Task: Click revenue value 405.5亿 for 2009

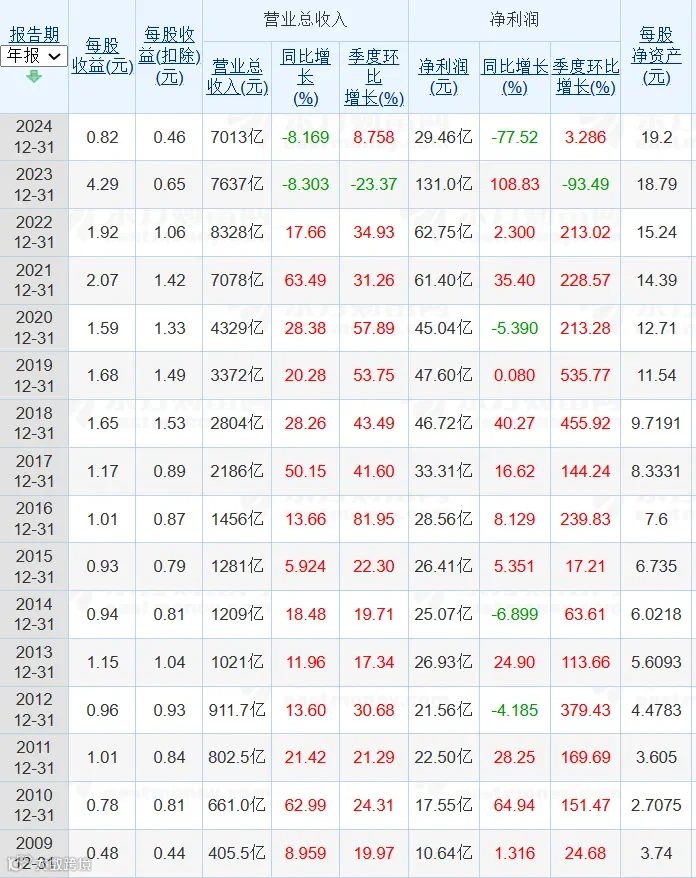Action: [x=237, y=853]
